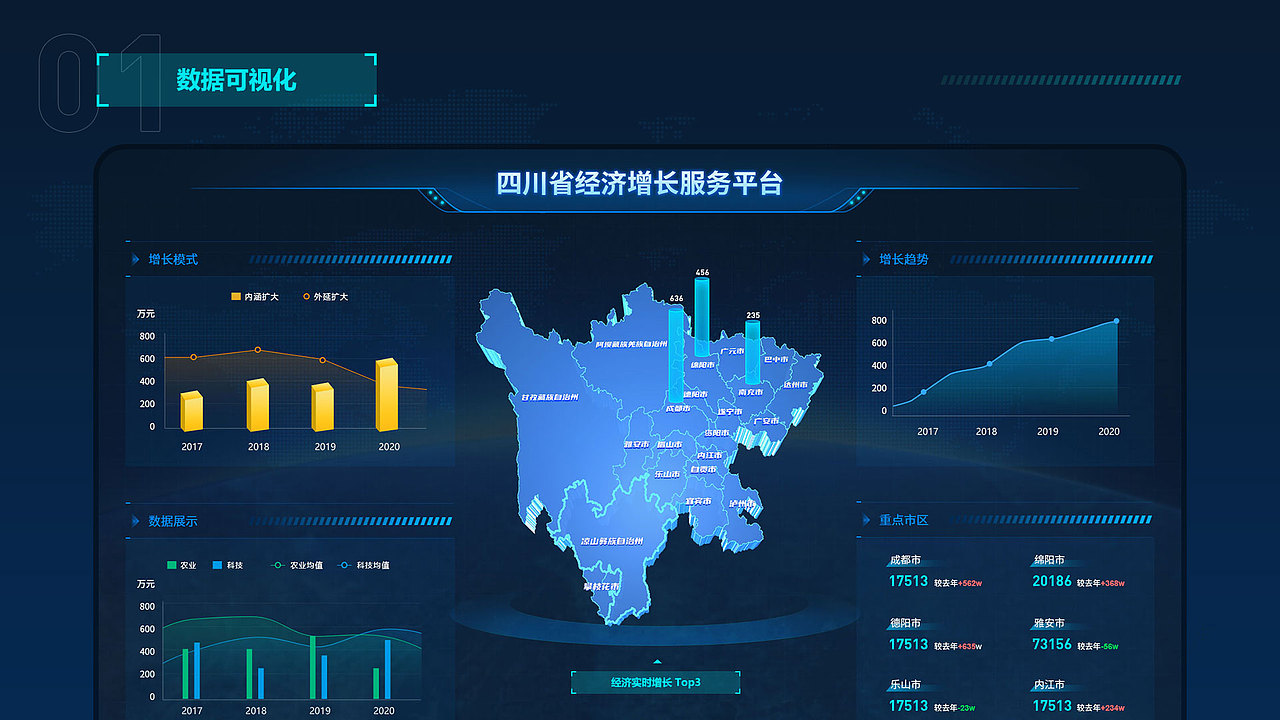Select 遂宁市 on the map
This screenshot has height=720, width=1280.
pyautogui.click(x=730, y=411)
